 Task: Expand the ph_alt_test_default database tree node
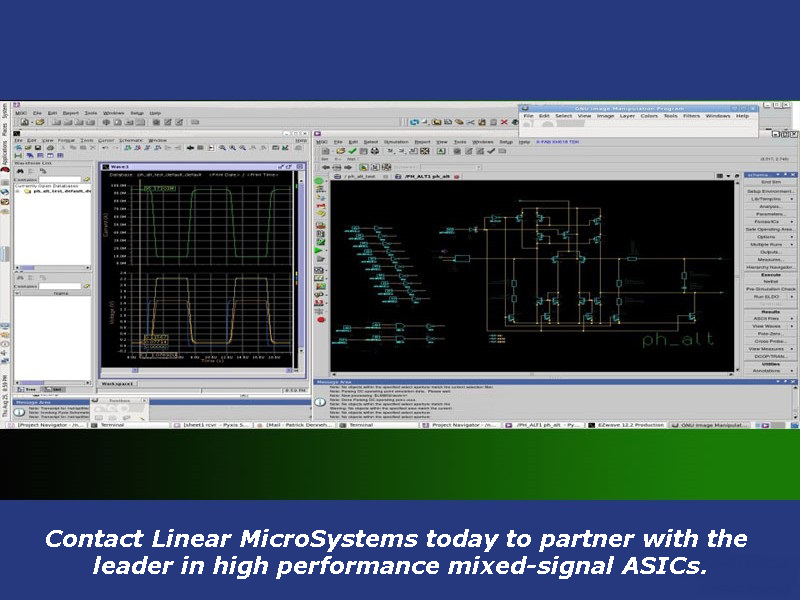coord(18,191)
